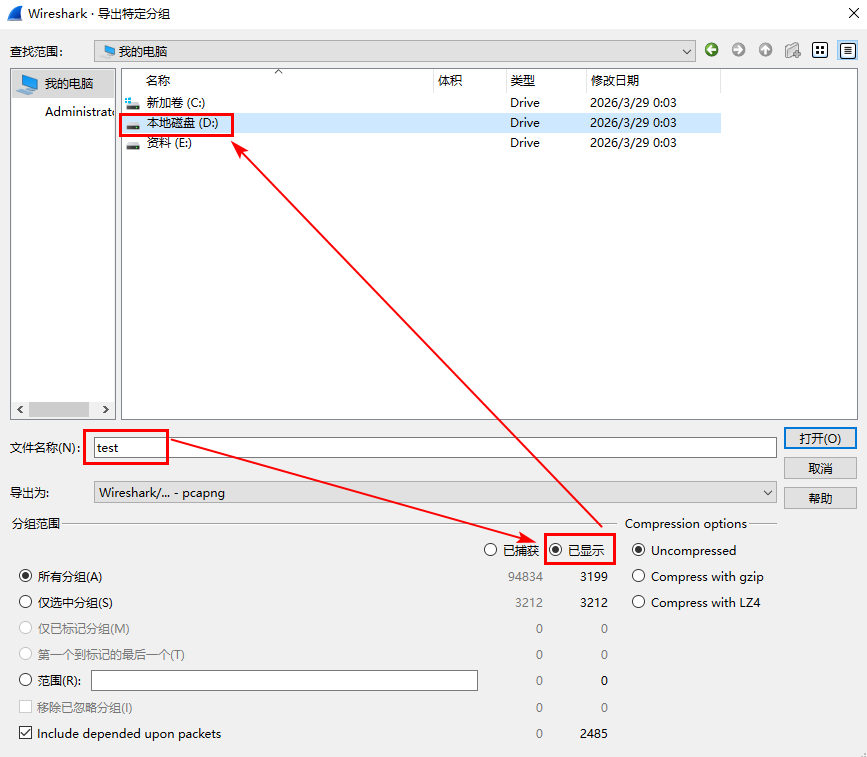Image resolution: width=867 pixels, height=757 pixels.
Task: Enable Compress with gzip
Action: pyautogui.click(x=638, y=576)
